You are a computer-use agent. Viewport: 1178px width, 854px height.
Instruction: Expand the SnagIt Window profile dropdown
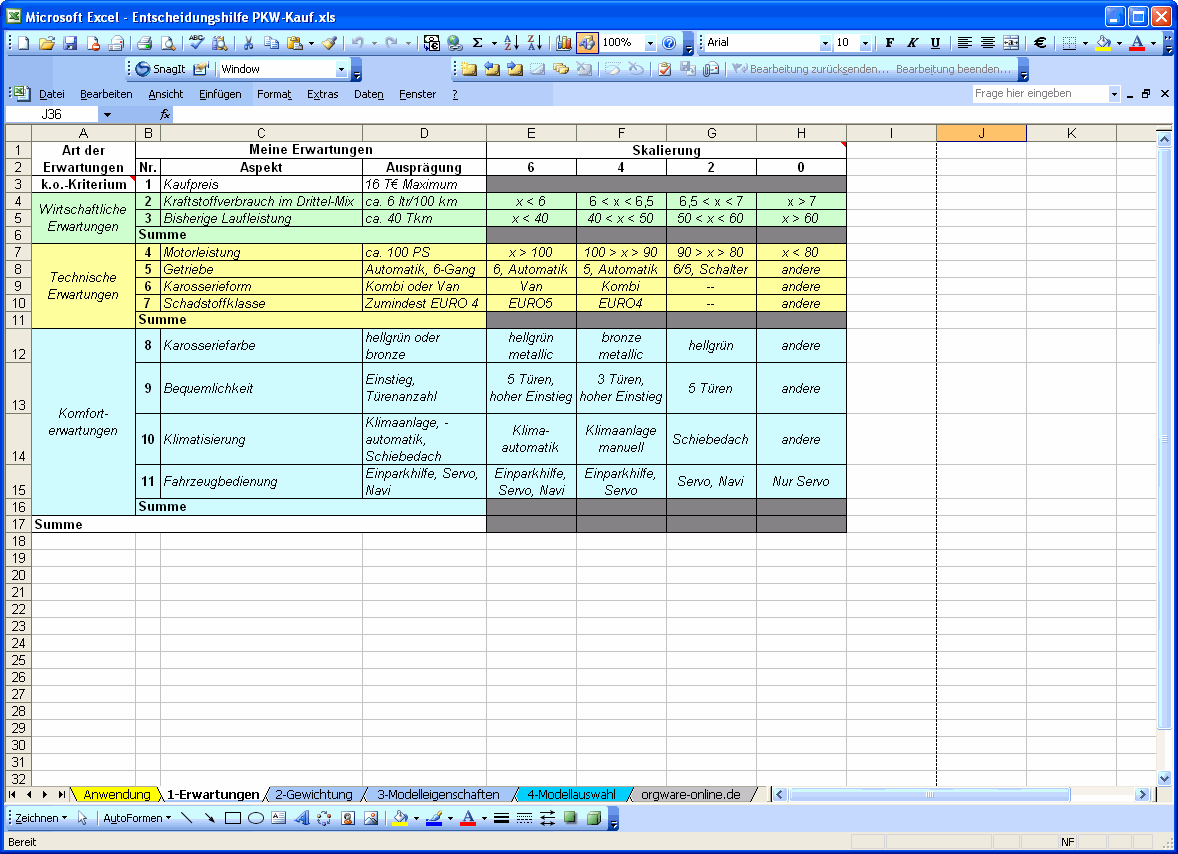341,69
